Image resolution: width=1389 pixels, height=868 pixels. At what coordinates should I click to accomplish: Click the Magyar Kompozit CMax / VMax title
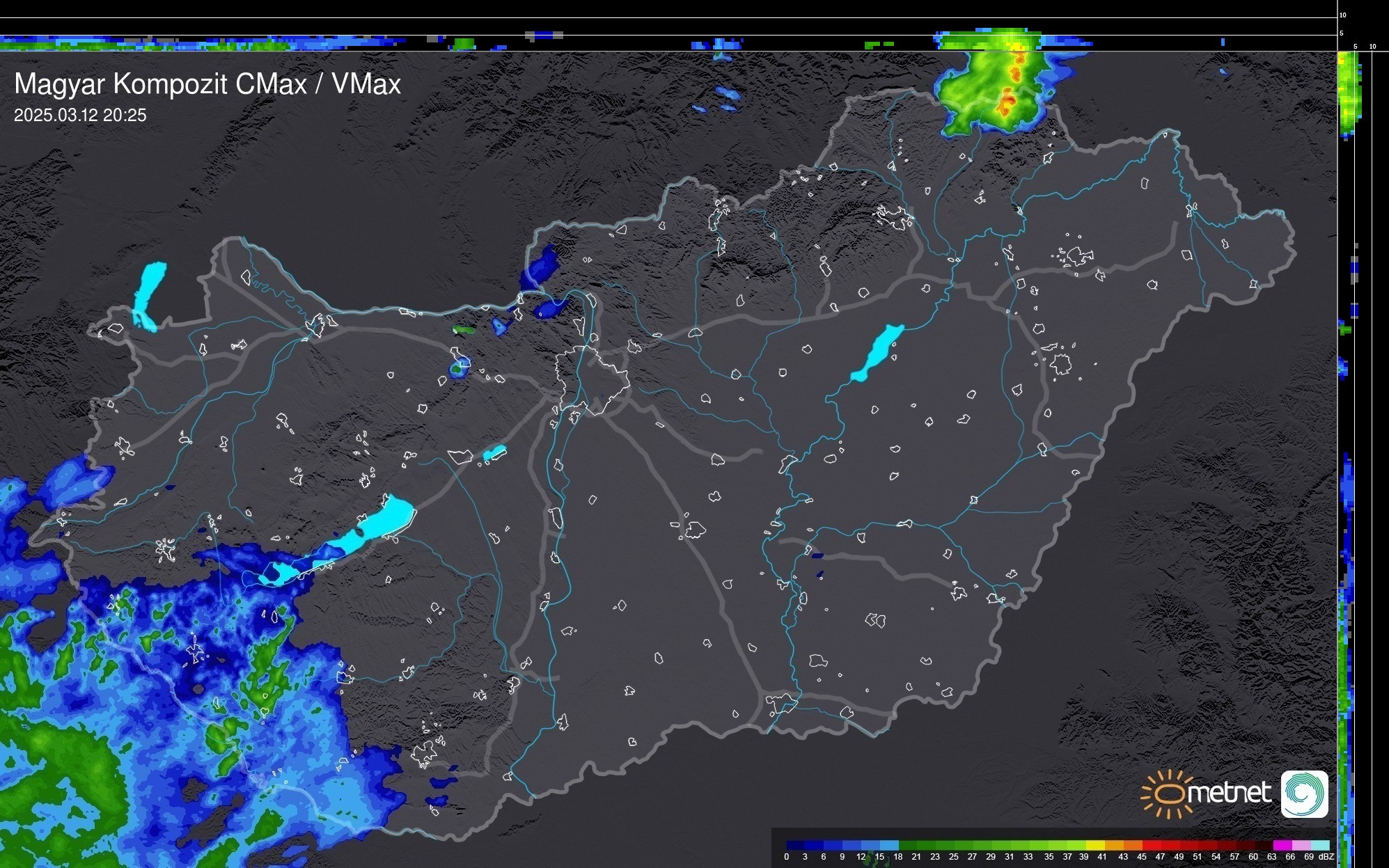(x=207, y=84)
